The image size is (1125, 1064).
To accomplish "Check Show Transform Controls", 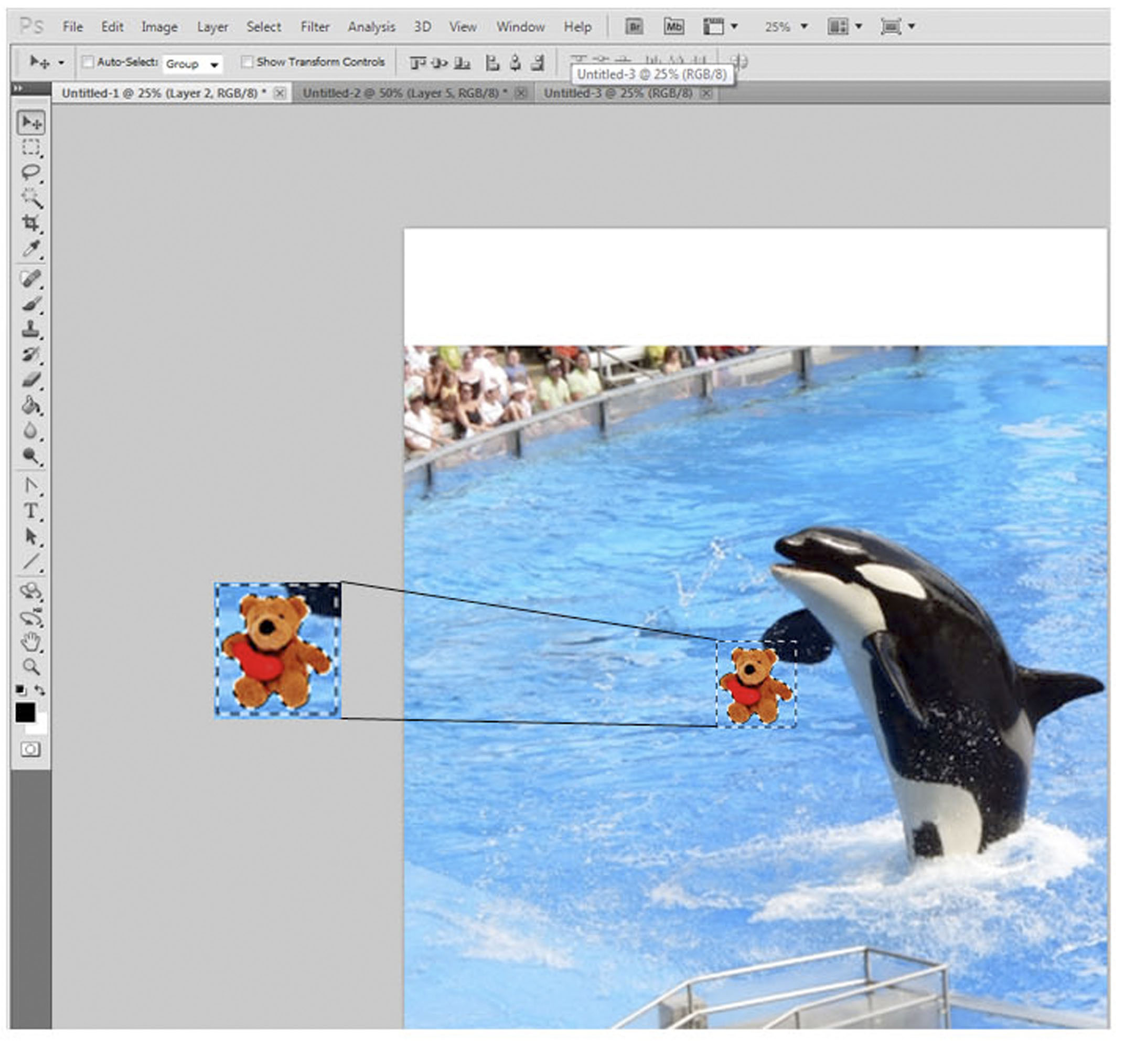I will (x=247, y=62).
